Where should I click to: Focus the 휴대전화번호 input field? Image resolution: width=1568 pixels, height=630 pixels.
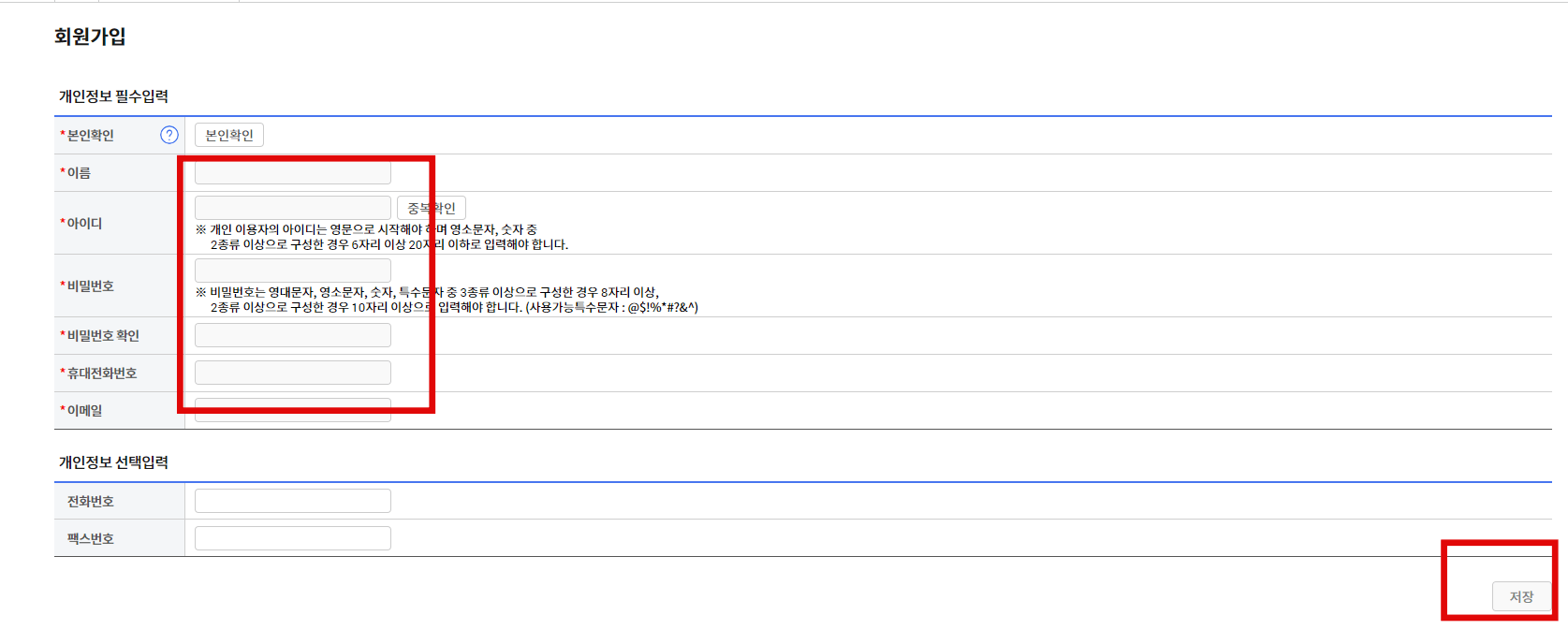point(293,373)
